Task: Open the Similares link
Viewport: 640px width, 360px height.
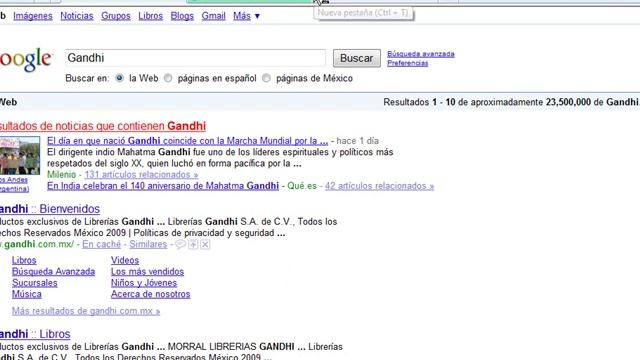Action: pos(148,244)
